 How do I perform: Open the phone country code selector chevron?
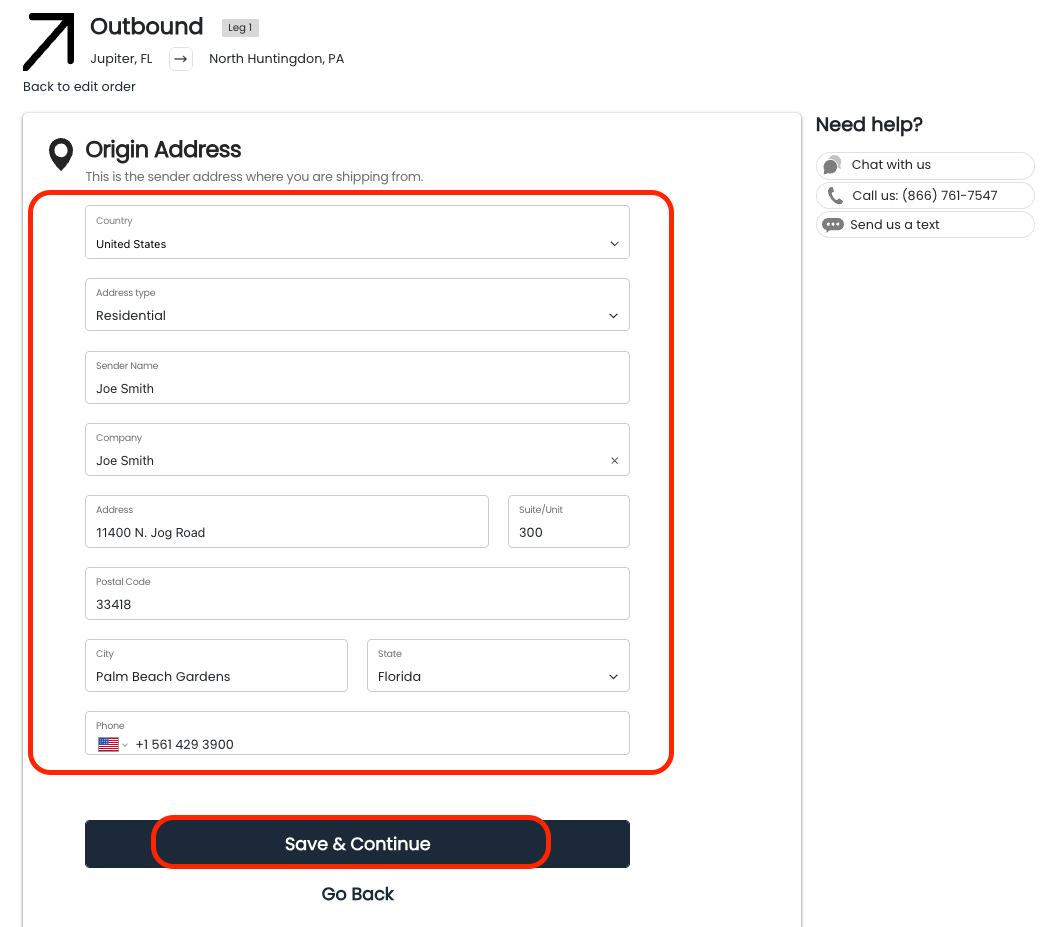[125, 745]
